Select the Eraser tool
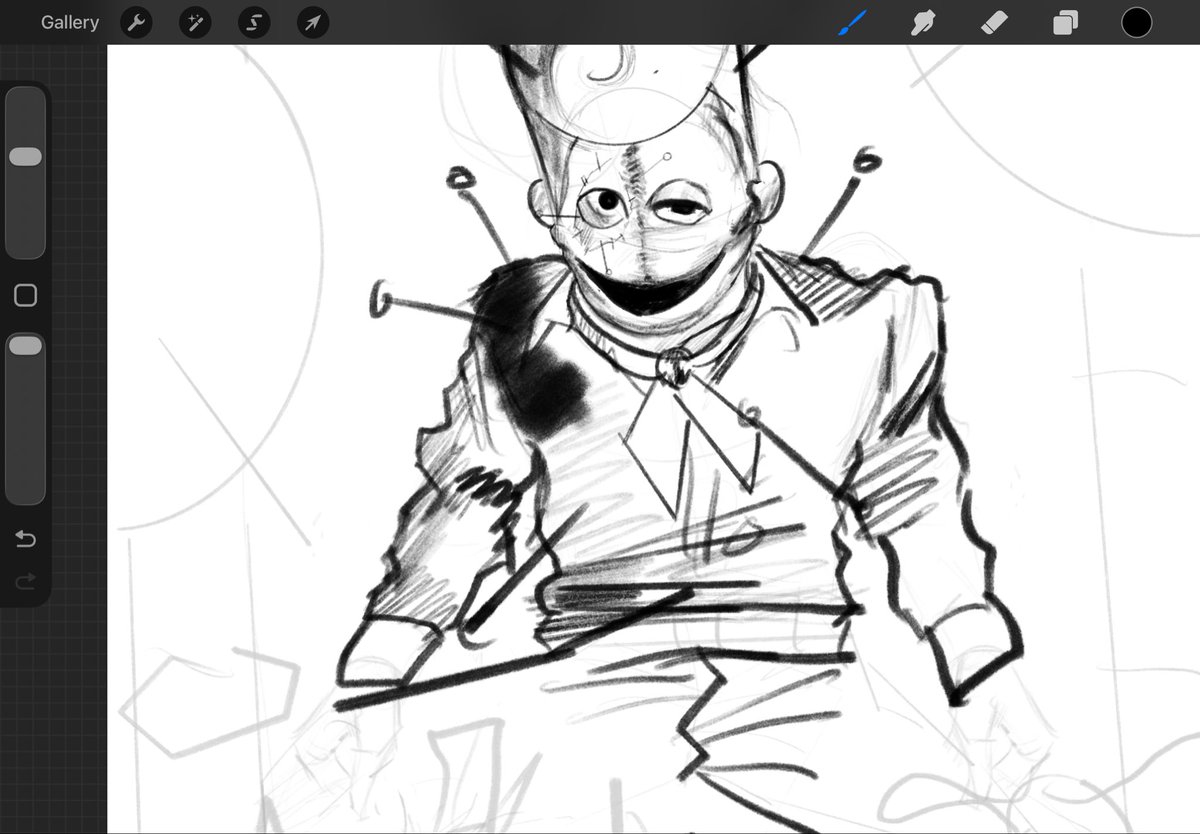Screen dimensions: 1200x834 pos(995,22)
